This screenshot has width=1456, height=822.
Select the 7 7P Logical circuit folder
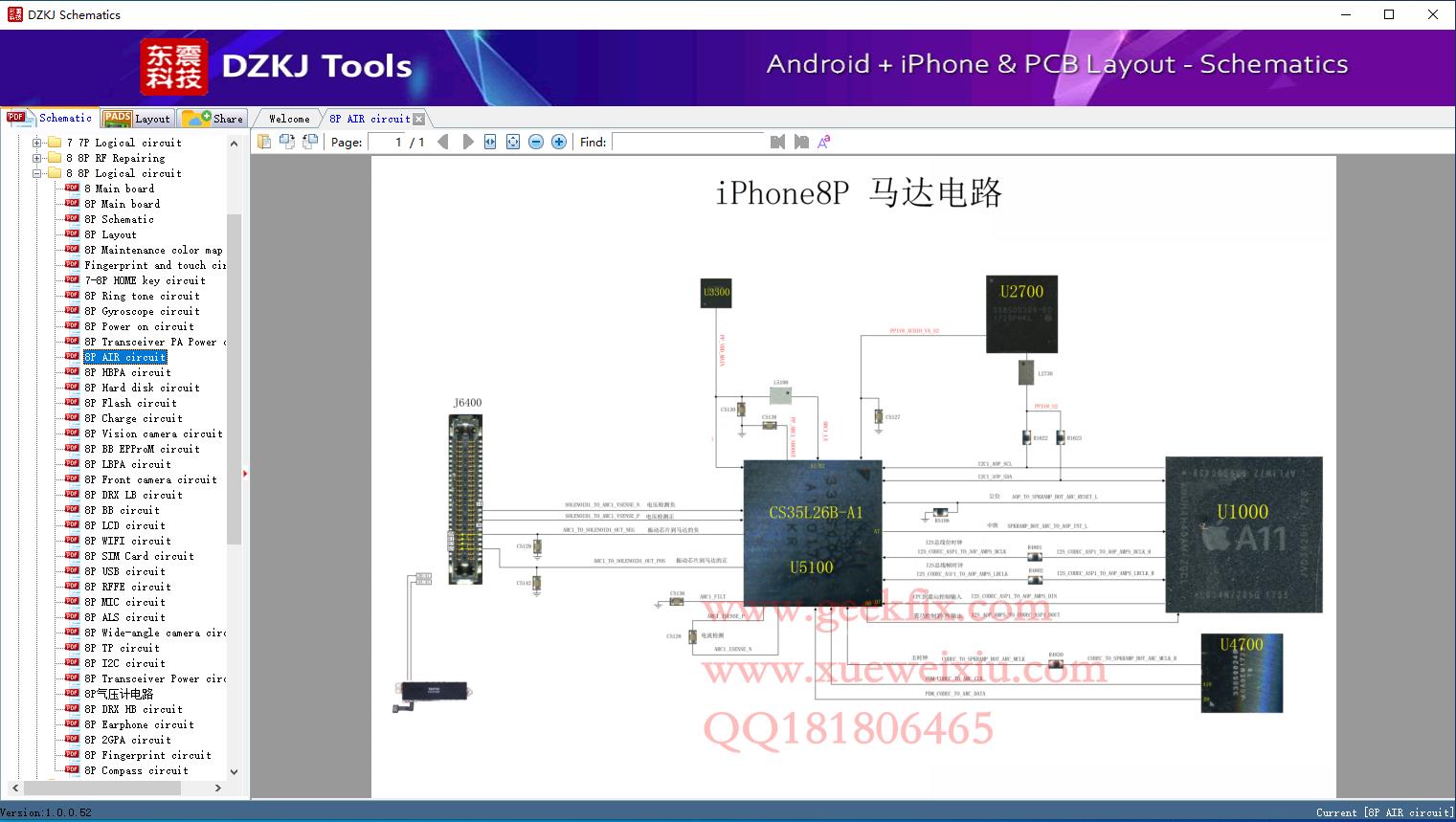123,143
